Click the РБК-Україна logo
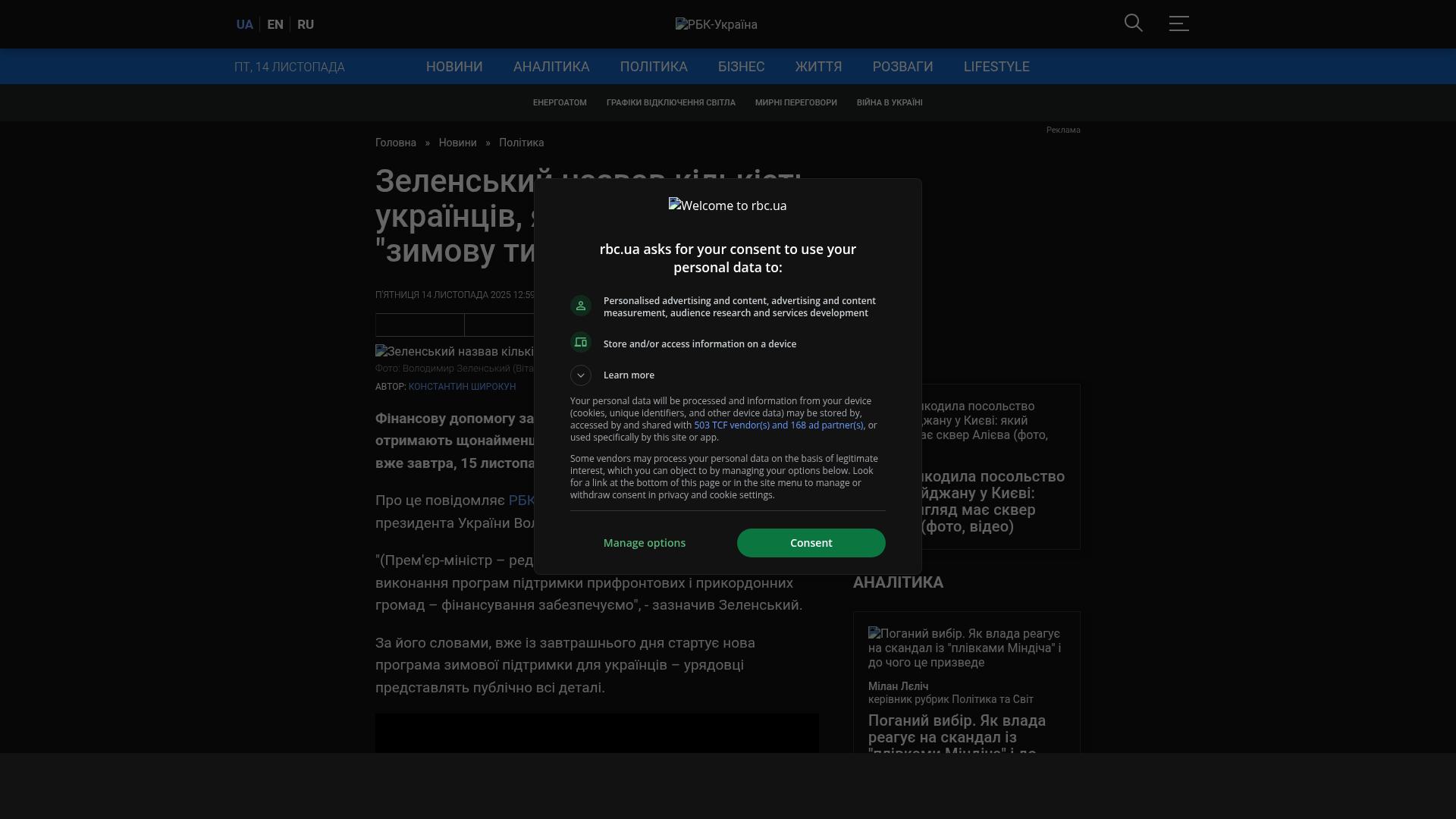The image size is (1456, 819). point(716,24)
